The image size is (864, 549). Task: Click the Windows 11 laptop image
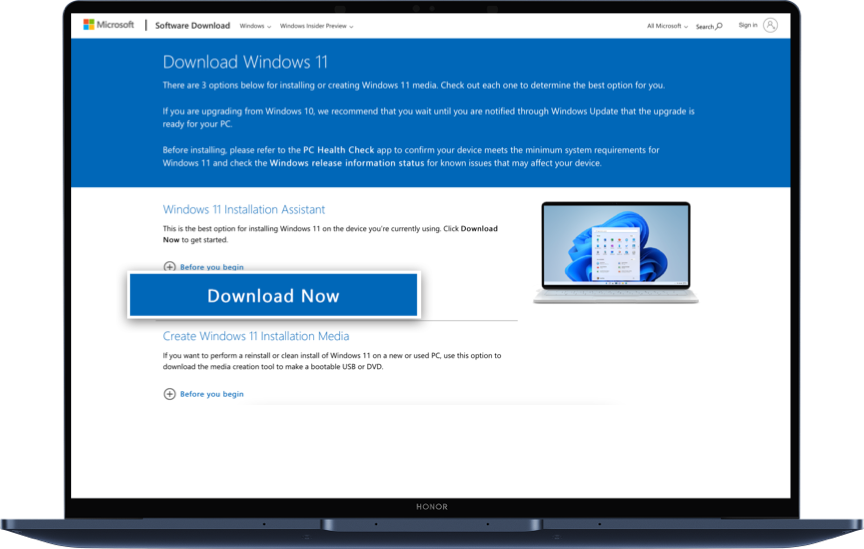point(615,252)
